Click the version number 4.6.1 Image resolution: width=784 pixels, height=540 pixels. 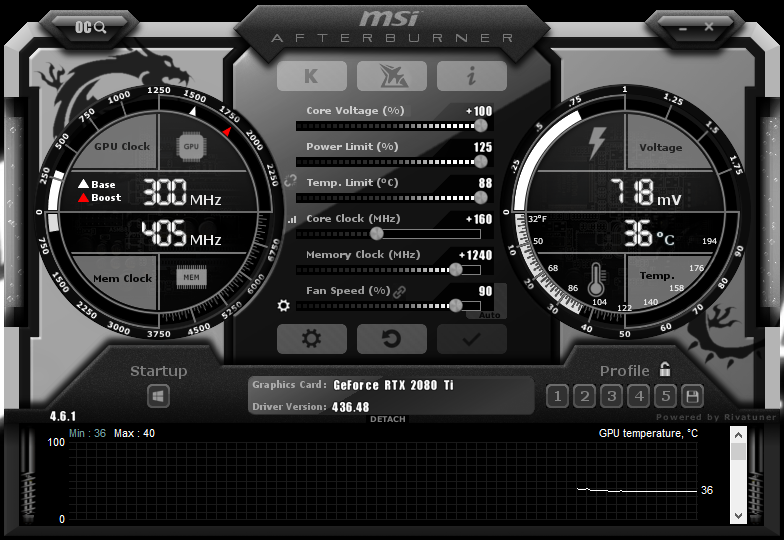(63, 416)
